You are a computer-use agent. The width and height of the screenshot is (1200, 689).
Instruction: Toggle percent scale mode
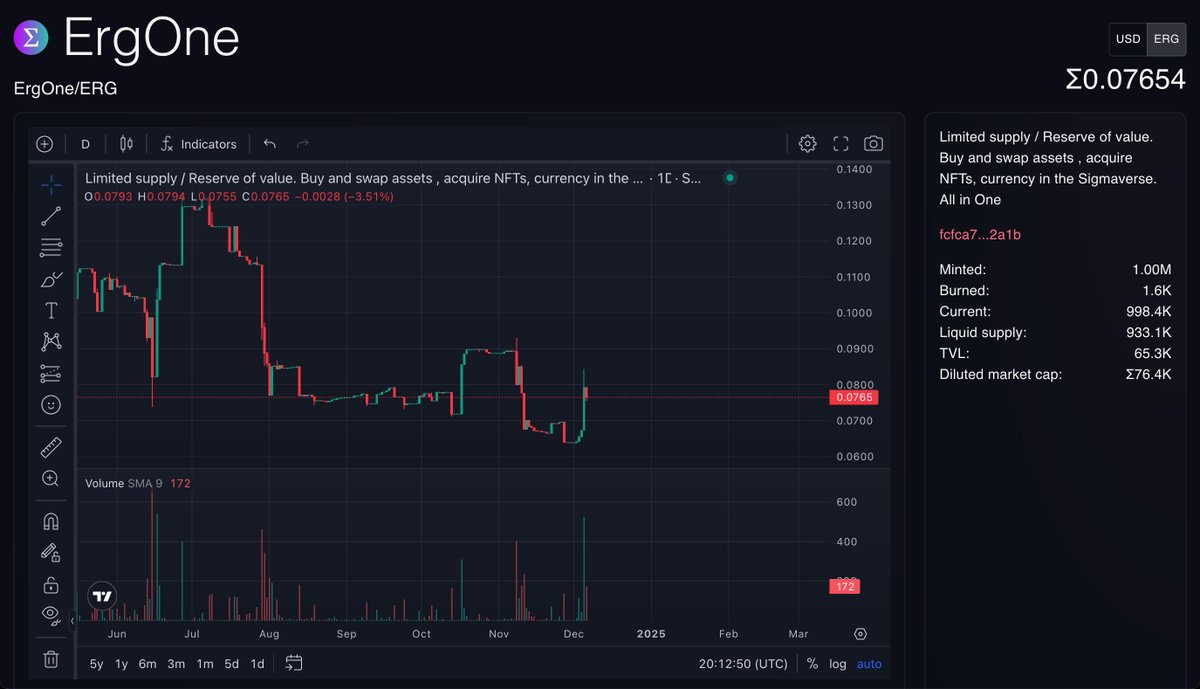[x=812, y=664]
